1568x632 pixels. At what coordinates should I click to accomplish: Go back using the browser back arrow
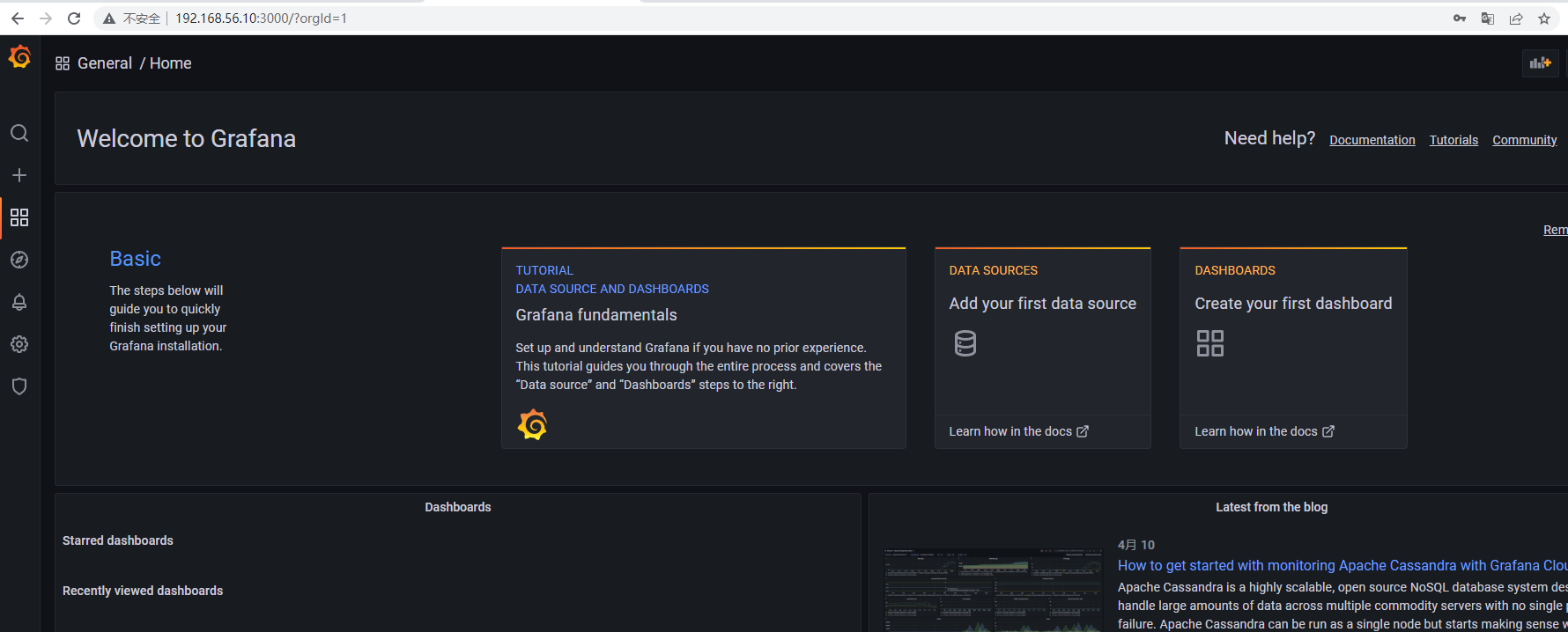click(18, 18)
